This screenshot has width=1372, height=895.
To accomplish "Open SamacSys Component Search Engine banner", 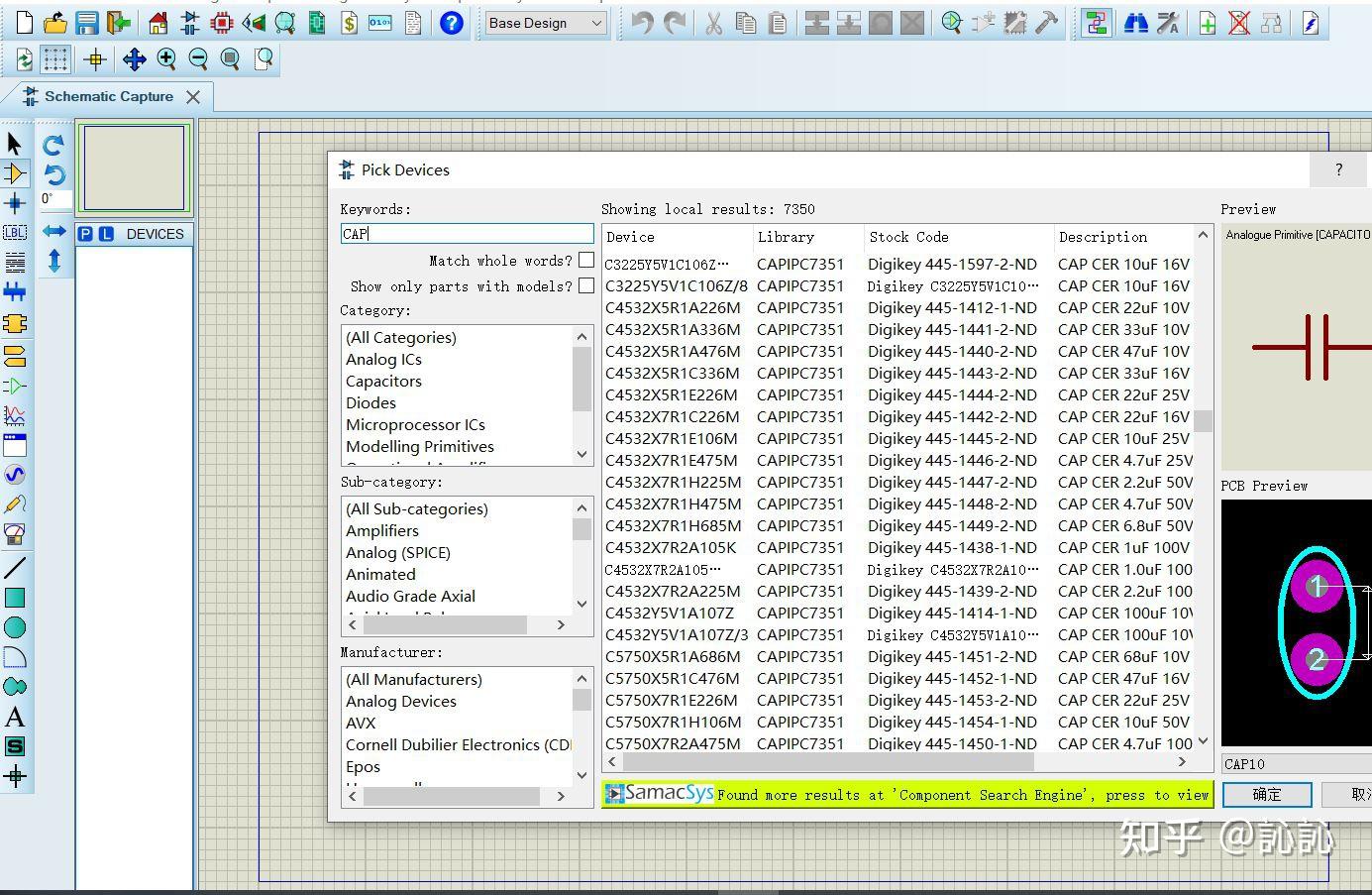I will pos(906,795).
